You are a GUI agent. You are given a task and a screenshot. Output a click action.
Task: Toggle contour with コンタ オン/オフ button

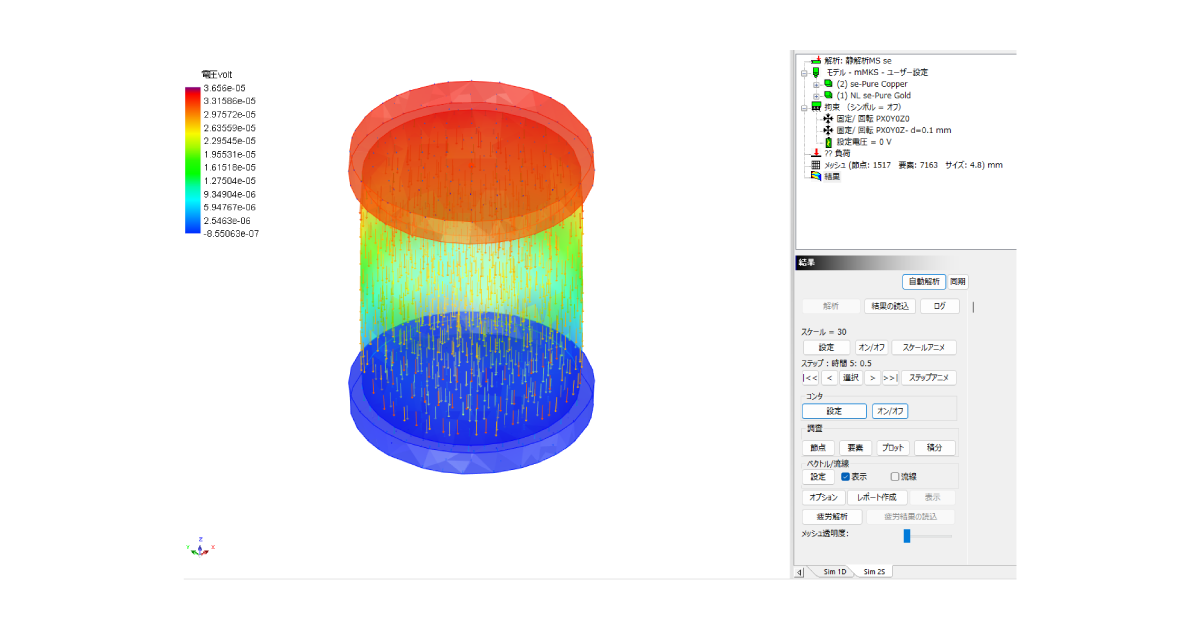(889, 411)
